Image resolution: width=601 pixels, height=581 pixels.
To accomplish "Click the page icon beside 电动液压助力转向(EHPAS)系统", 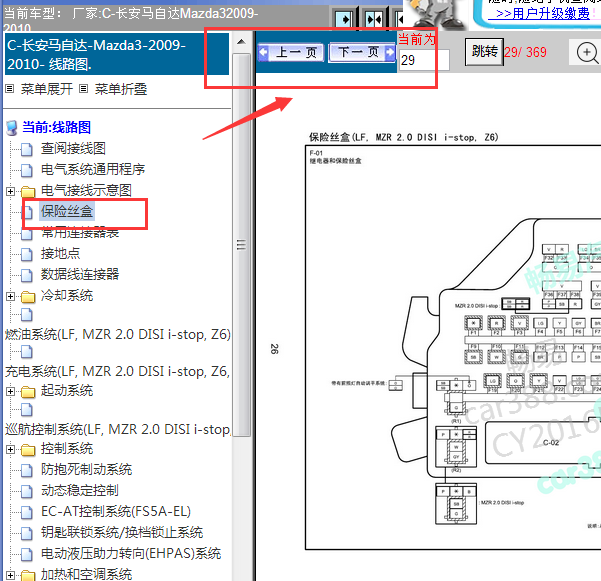I will coord(27,554).
